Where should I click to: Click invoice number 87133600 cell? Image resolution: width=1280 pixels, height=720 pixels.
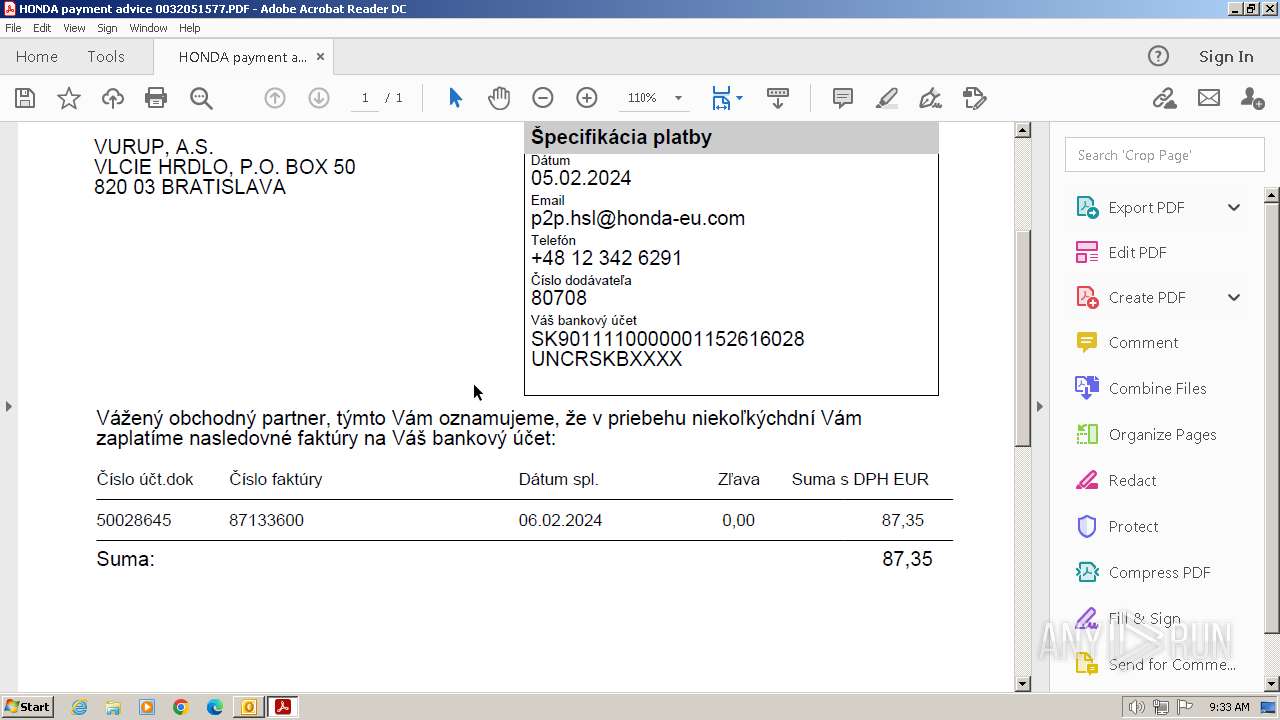click(266, 520)
